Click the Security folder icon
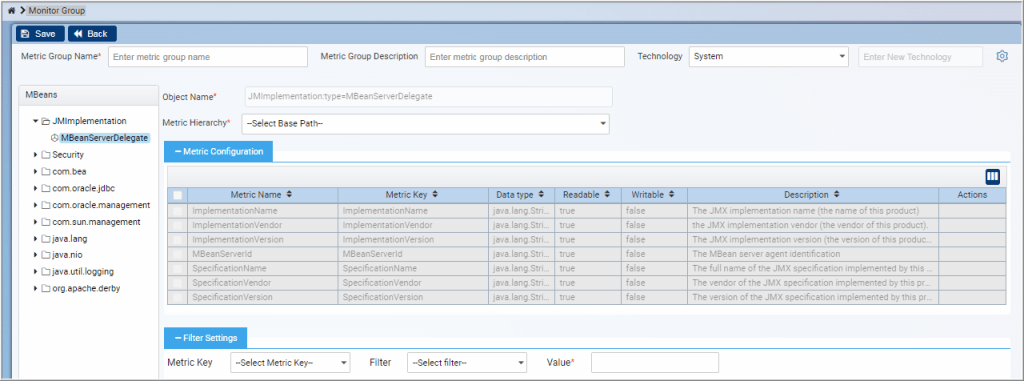 pos(46,155)
